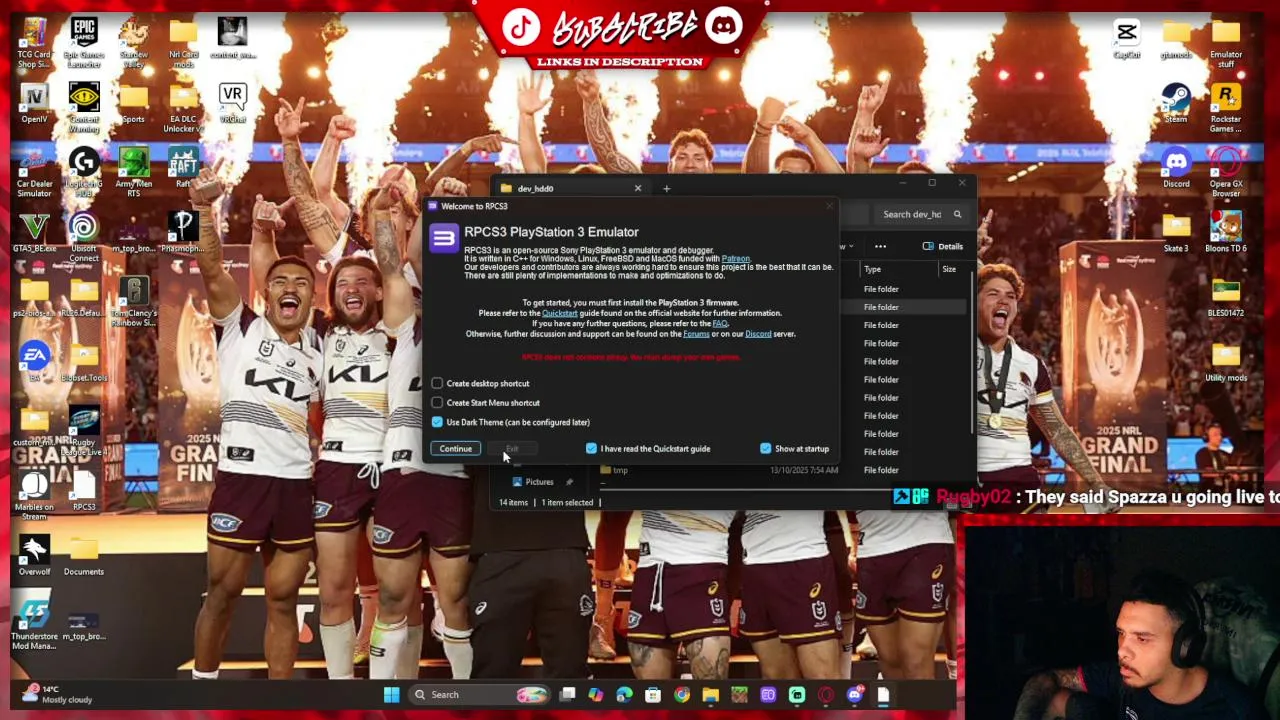The image size is (1280, 720).
Task: Open Marbles on Stream shortcut
Action: pos(34,496)
